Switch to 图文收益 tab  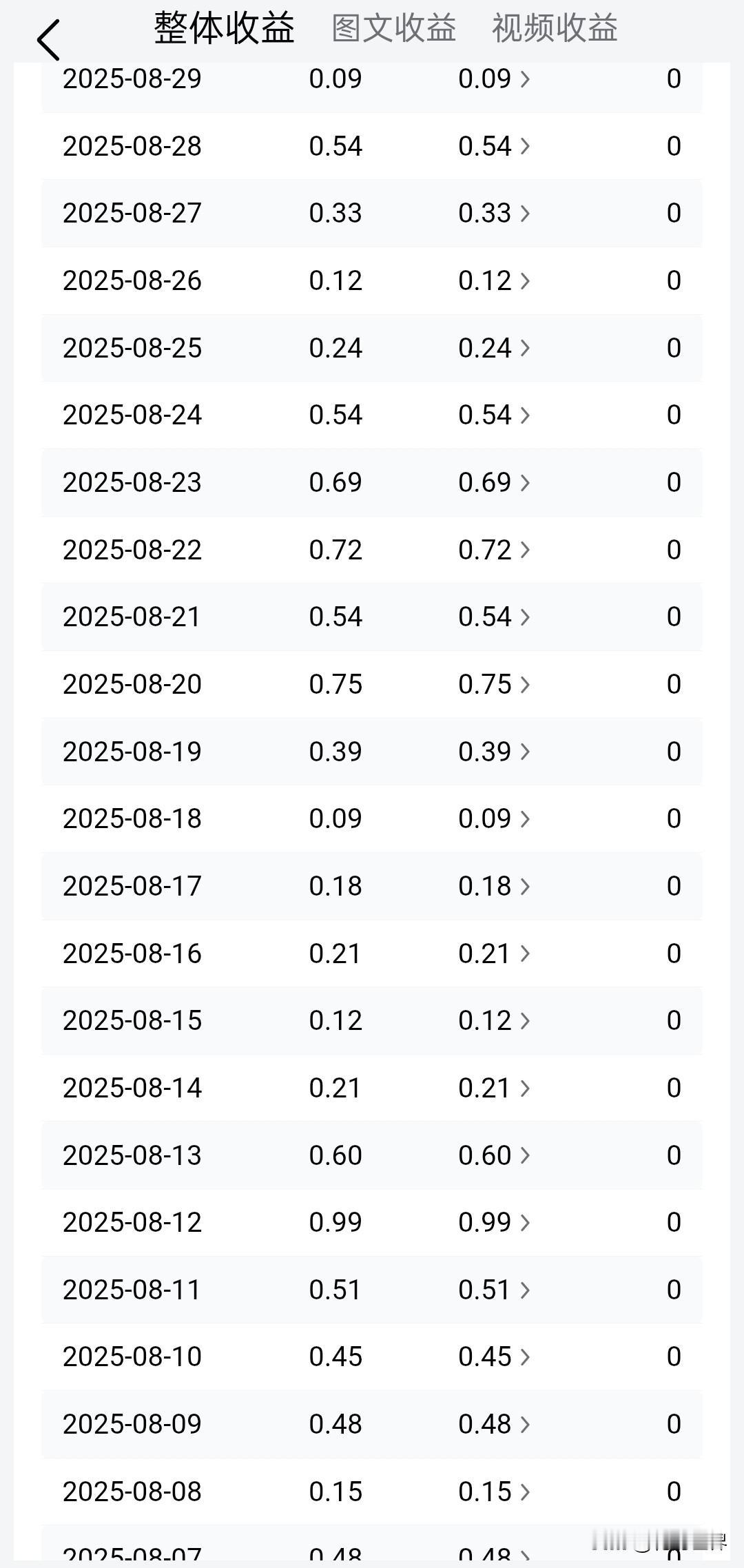394,28
